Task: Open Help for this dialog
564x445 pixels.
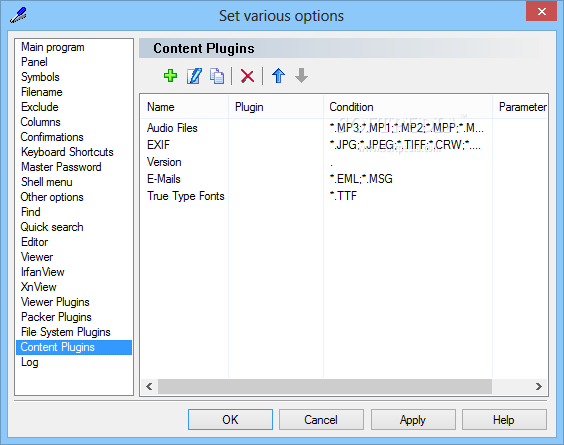Action: tap(504, 419)
